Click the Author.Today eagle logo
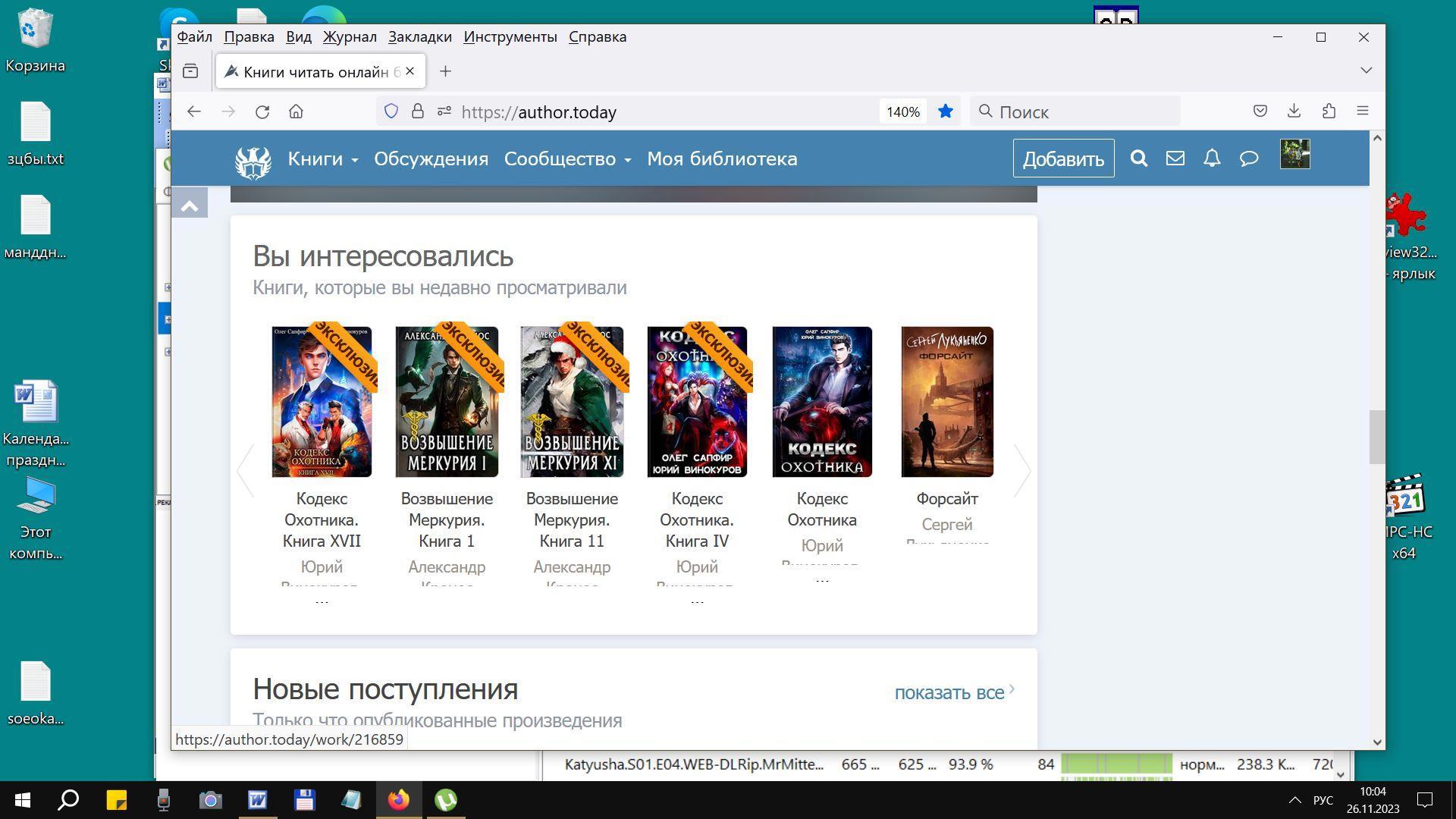The width and height of the screenshot is (1456, 819). point(253,162)
